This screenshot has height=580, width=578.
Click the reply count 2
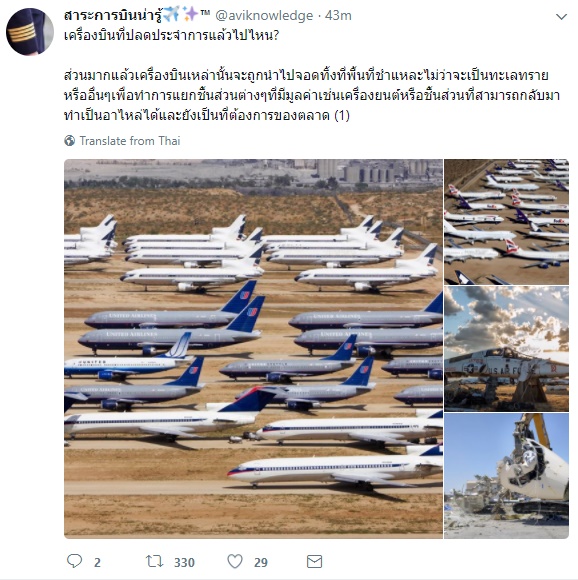click(97, 563)
